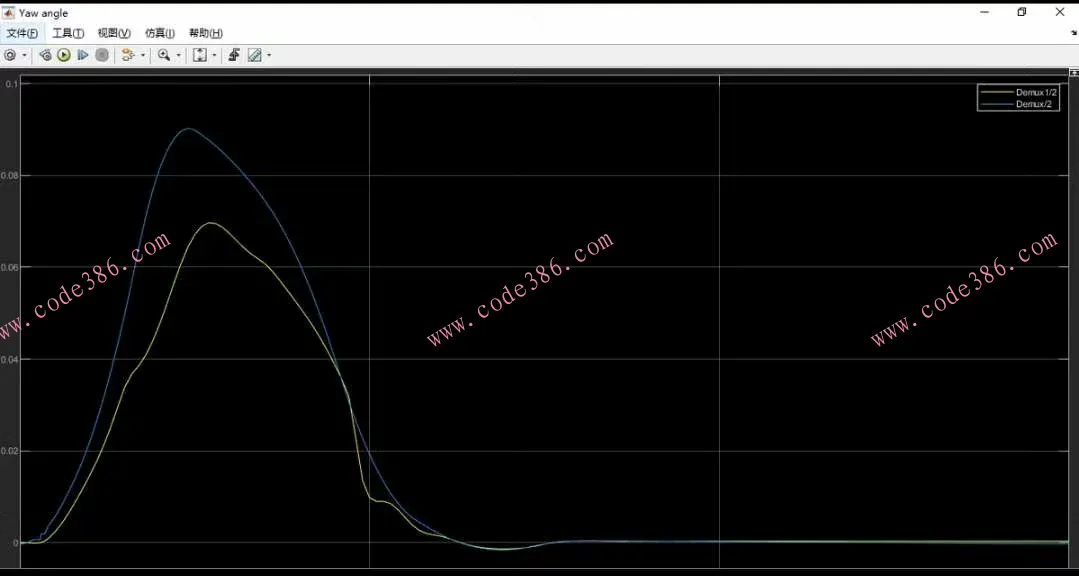Minimize the Yaw angle window
The width and height of the screenshot is (1079, 576).
point(985,12)
